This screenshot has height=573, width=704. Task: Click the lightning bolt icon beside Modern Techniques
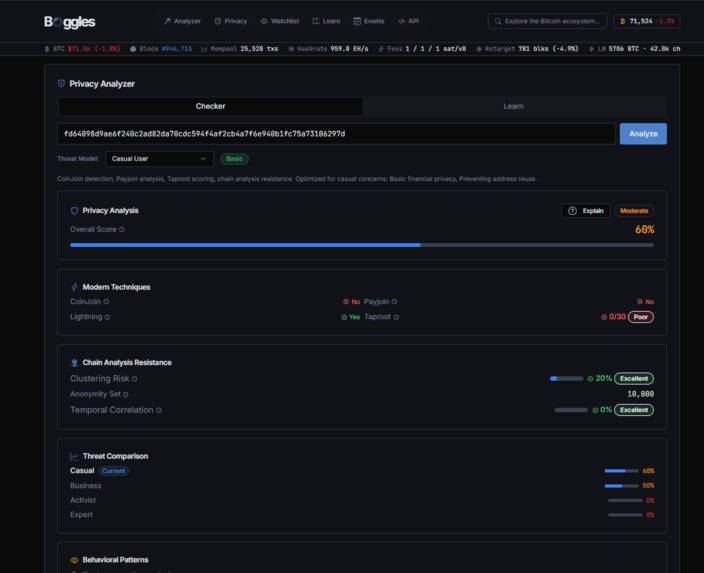tap(75, 287)
